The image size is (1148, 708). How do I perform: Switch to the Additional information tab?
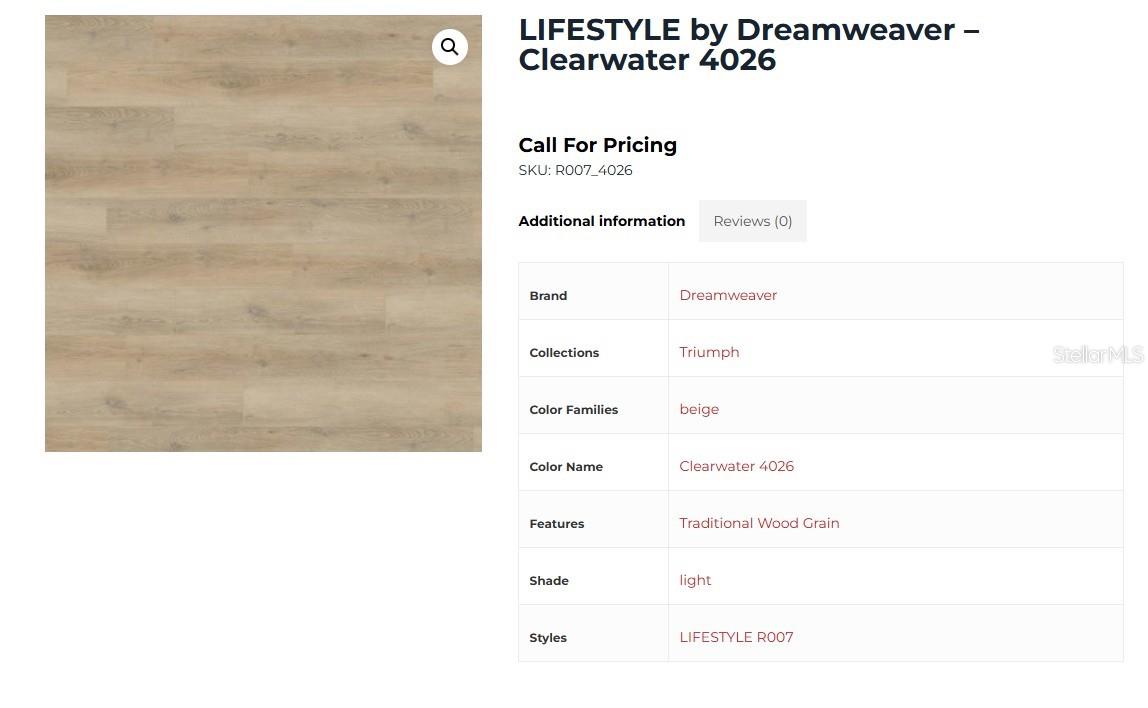click(x=601, y=221)
